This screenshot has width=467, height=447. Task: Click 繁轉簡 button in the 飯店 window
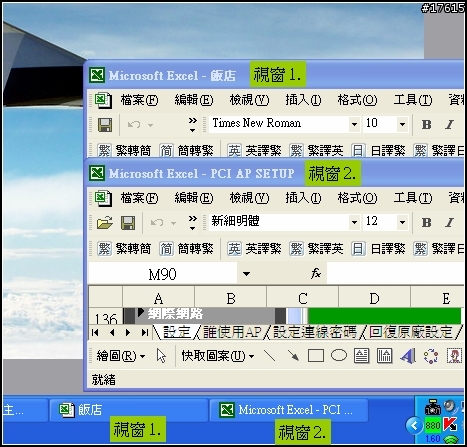(x=124, y=150)
